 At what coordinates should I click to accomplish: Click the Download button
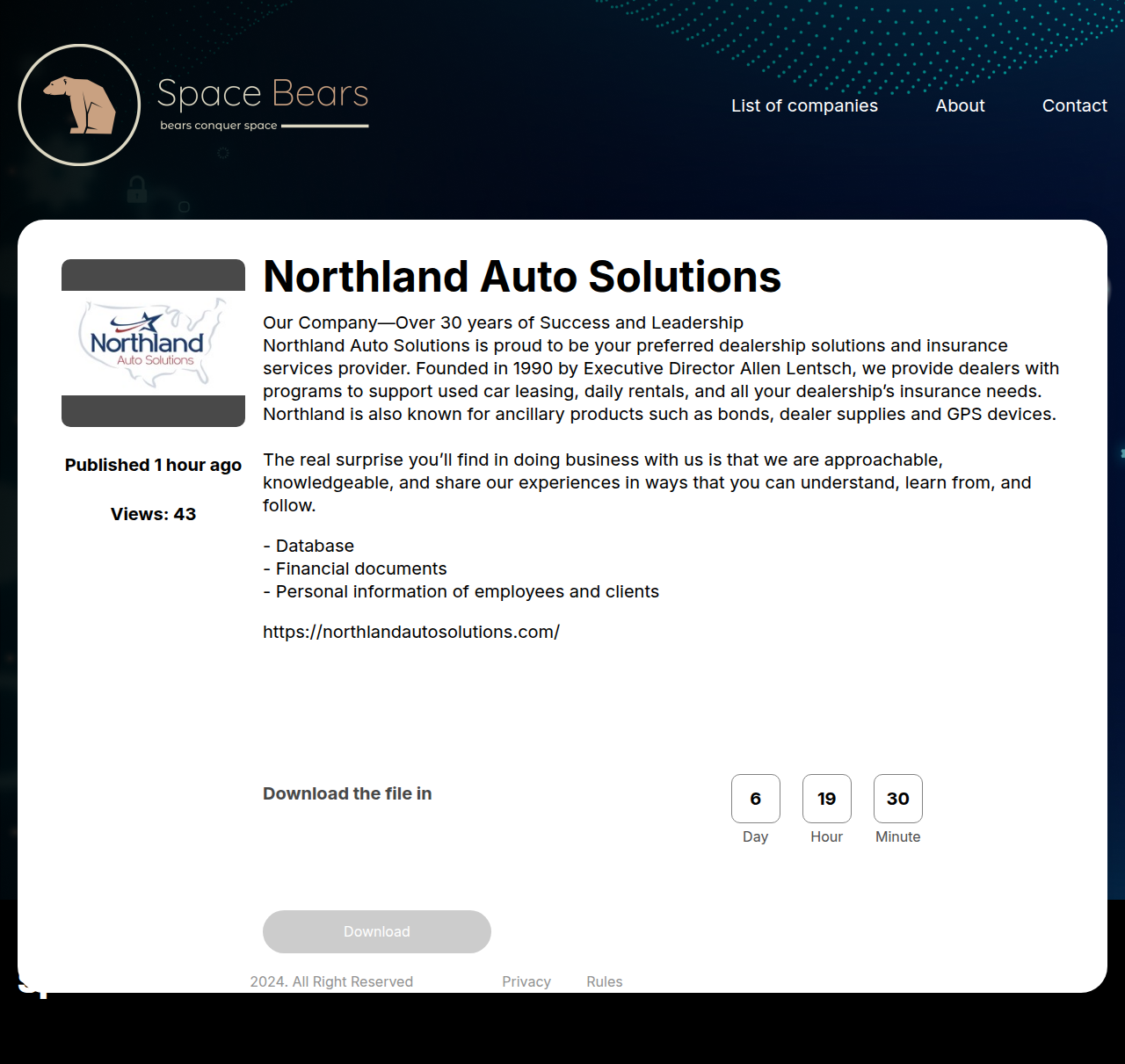coord(377,931)
